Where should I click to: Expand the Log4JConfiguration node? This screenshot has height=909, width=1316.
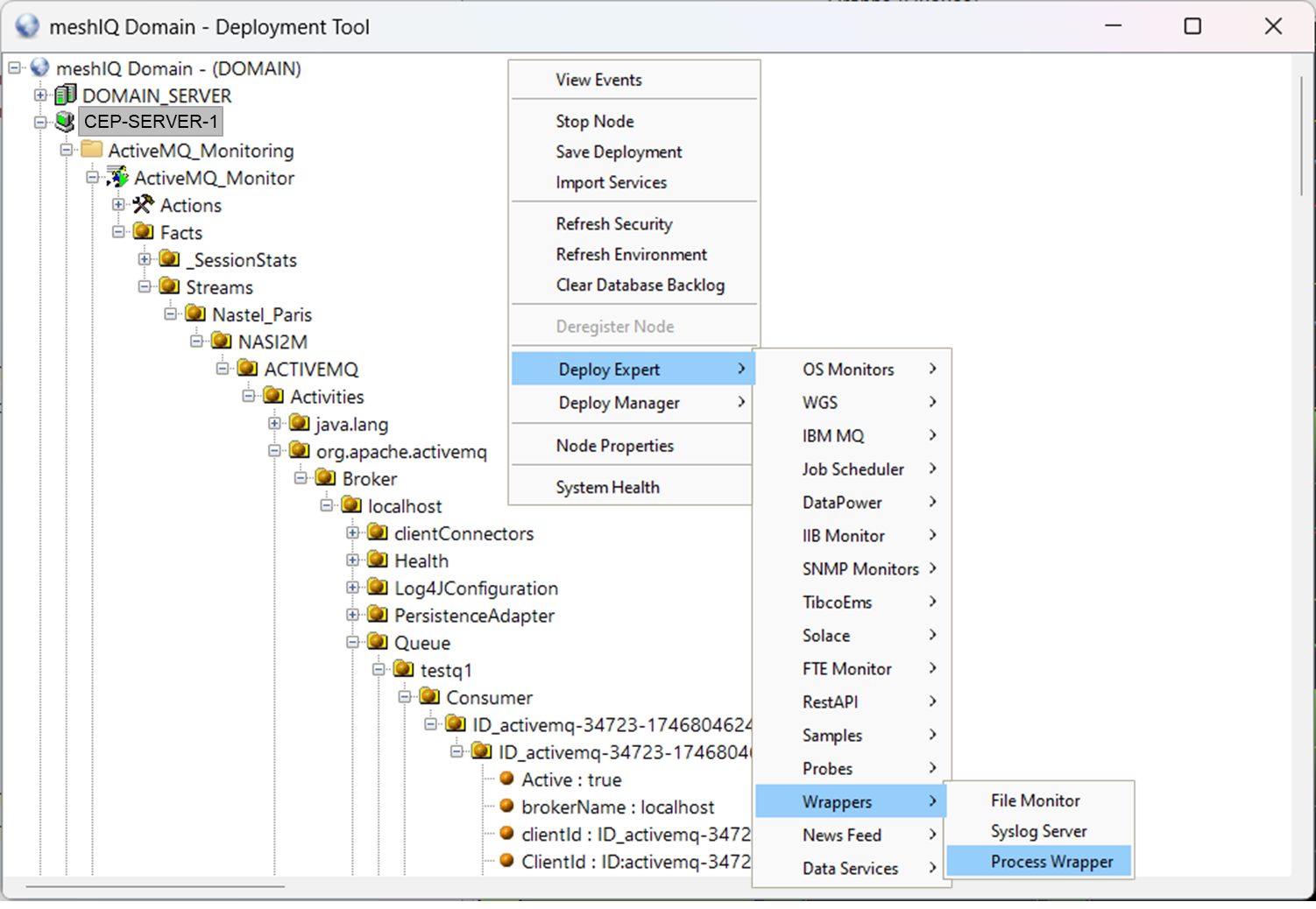pos(352,587)
